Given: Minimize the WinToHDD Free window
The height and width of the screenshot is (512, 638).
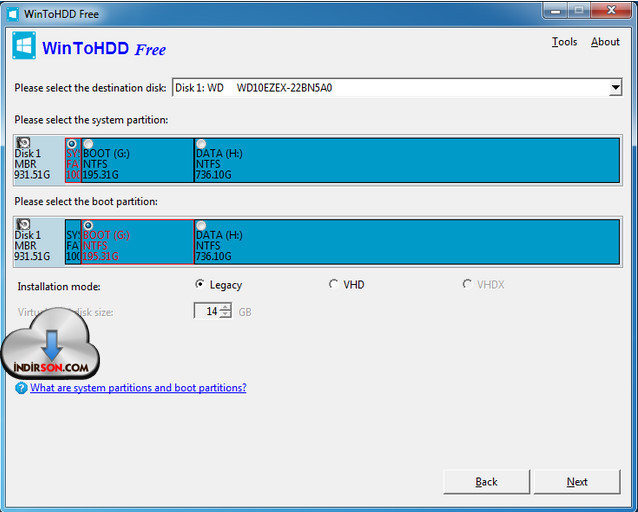Looking at the screenshot, I should 555,10.
